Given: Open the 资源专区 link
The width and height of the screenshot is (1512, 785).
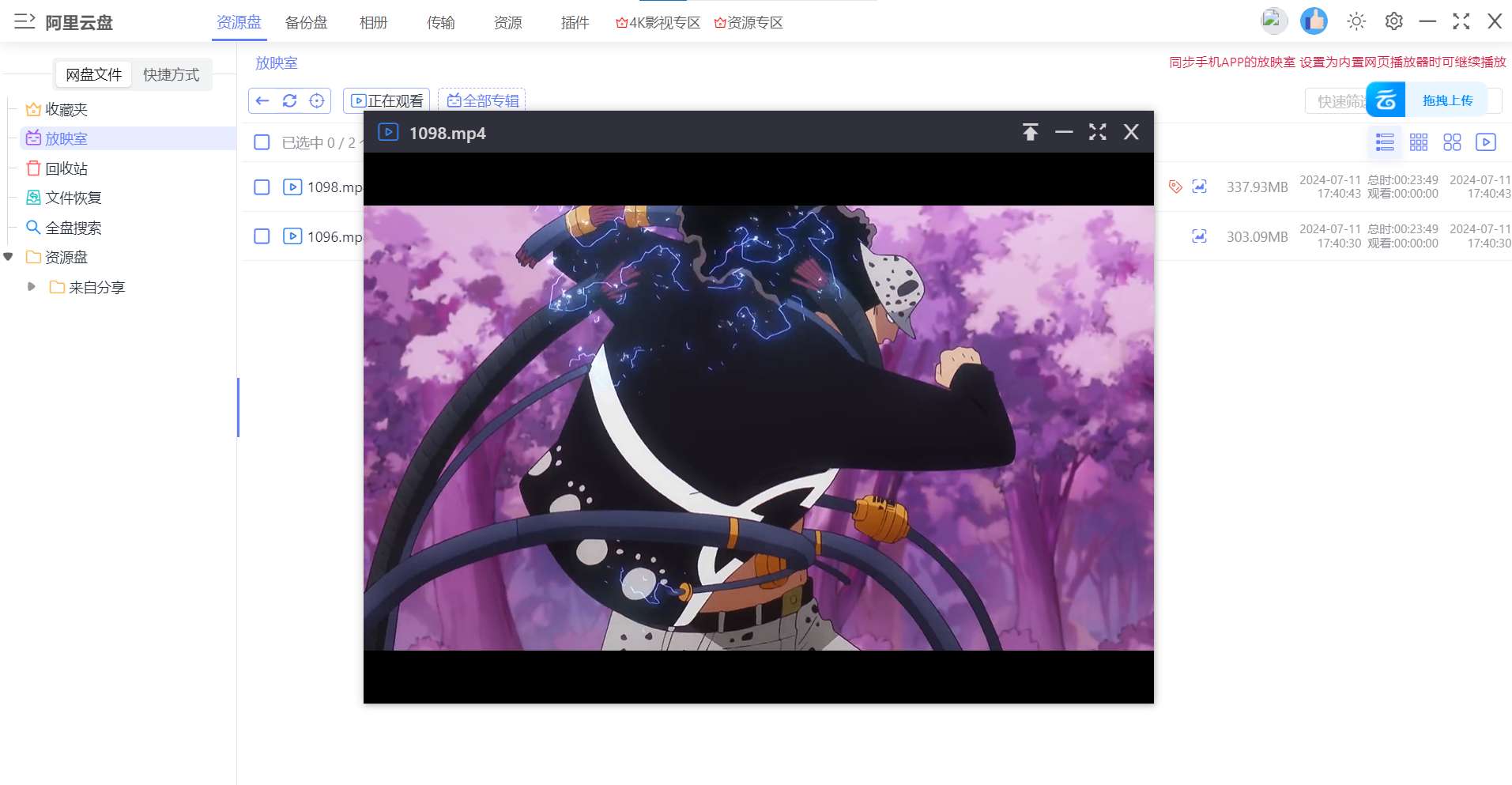Looking at the screenshot, I should pos(748,22).
